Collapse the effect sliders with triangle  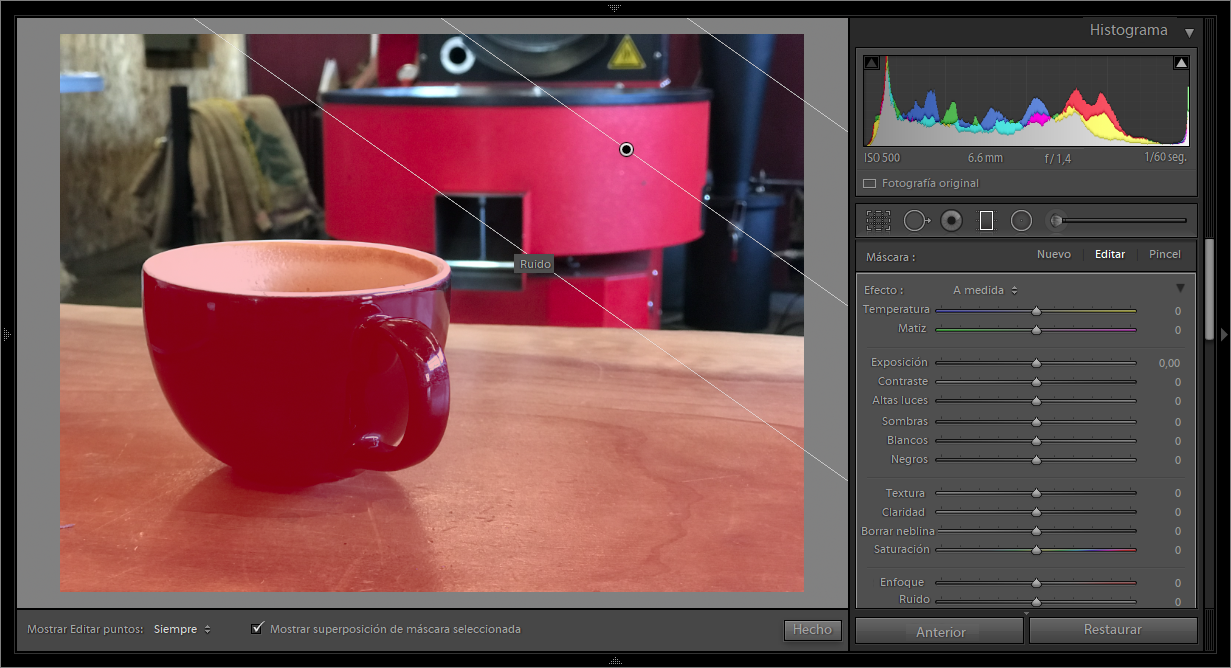1180,289
